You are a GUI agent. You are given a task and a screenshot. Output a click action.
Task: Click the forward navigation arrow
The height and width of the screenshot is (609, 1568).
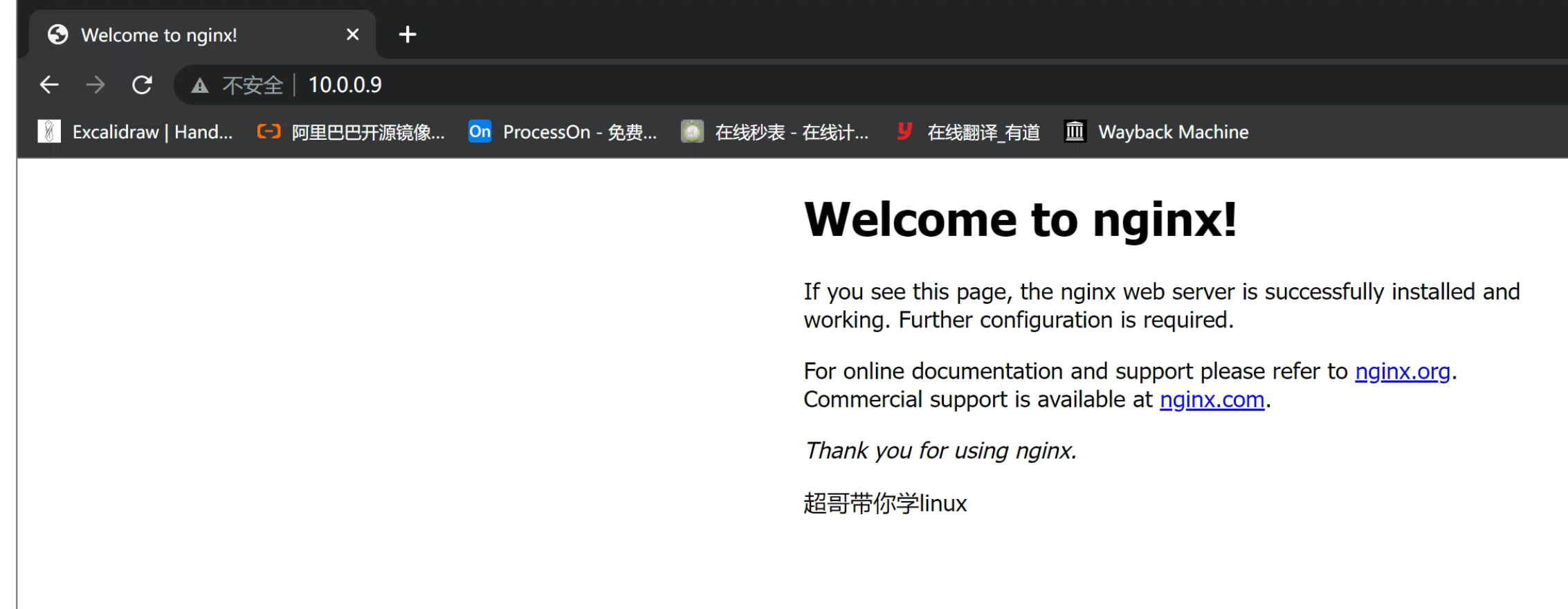click(x=95, y=85)
